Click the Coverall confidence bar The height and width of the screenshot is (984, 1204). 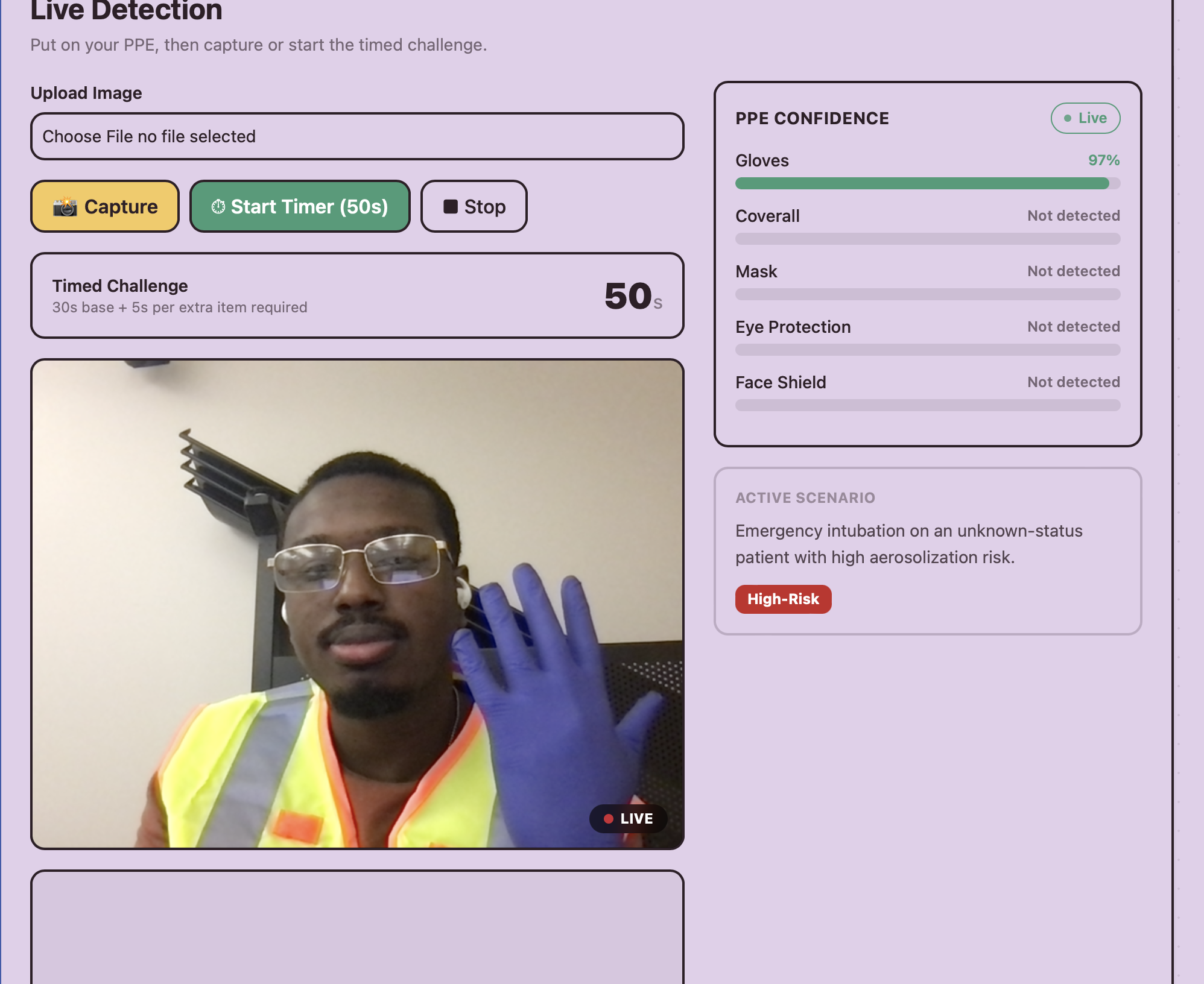pos(927,239)
